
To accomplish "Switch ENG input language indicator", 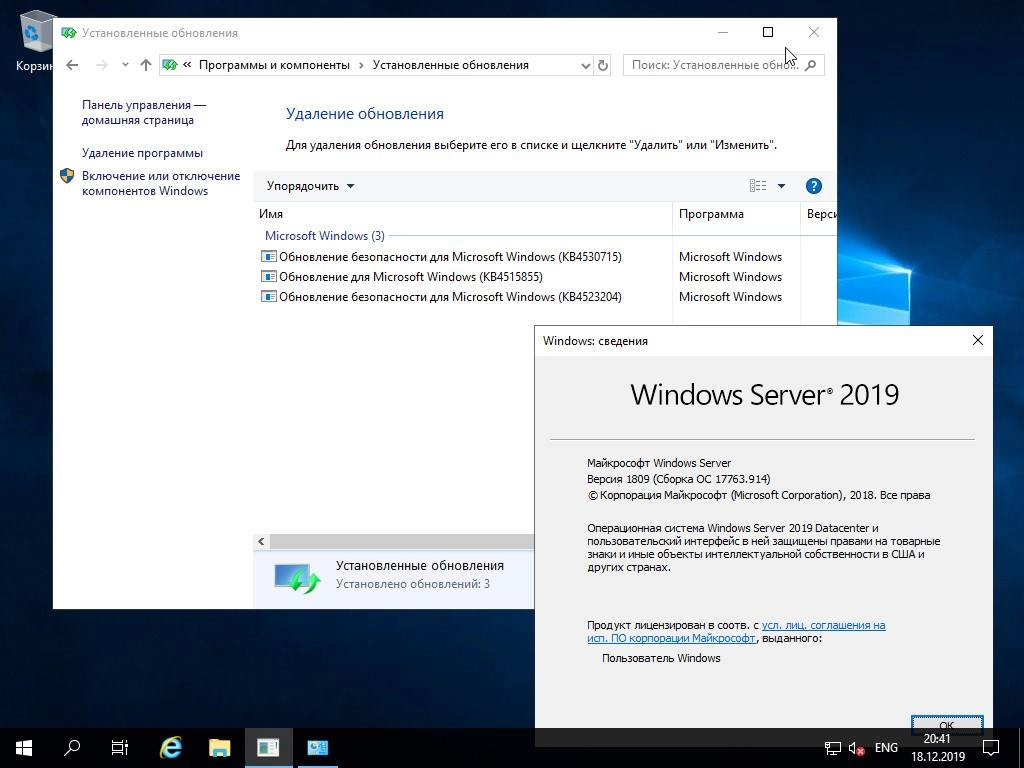I will pyautogui.click(x=886, y=748).
